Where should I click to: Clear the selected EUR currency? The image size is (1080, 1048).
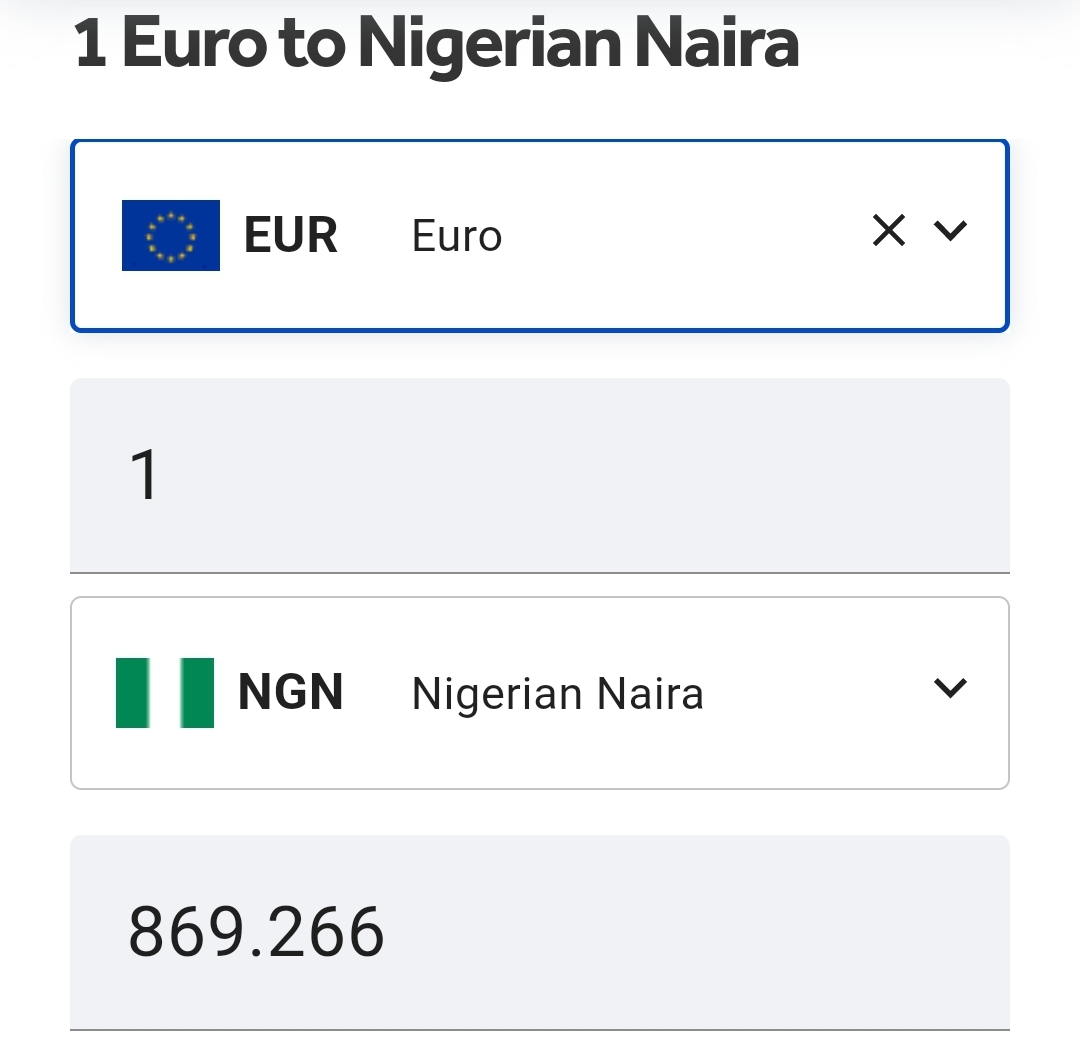pos(888,232)
